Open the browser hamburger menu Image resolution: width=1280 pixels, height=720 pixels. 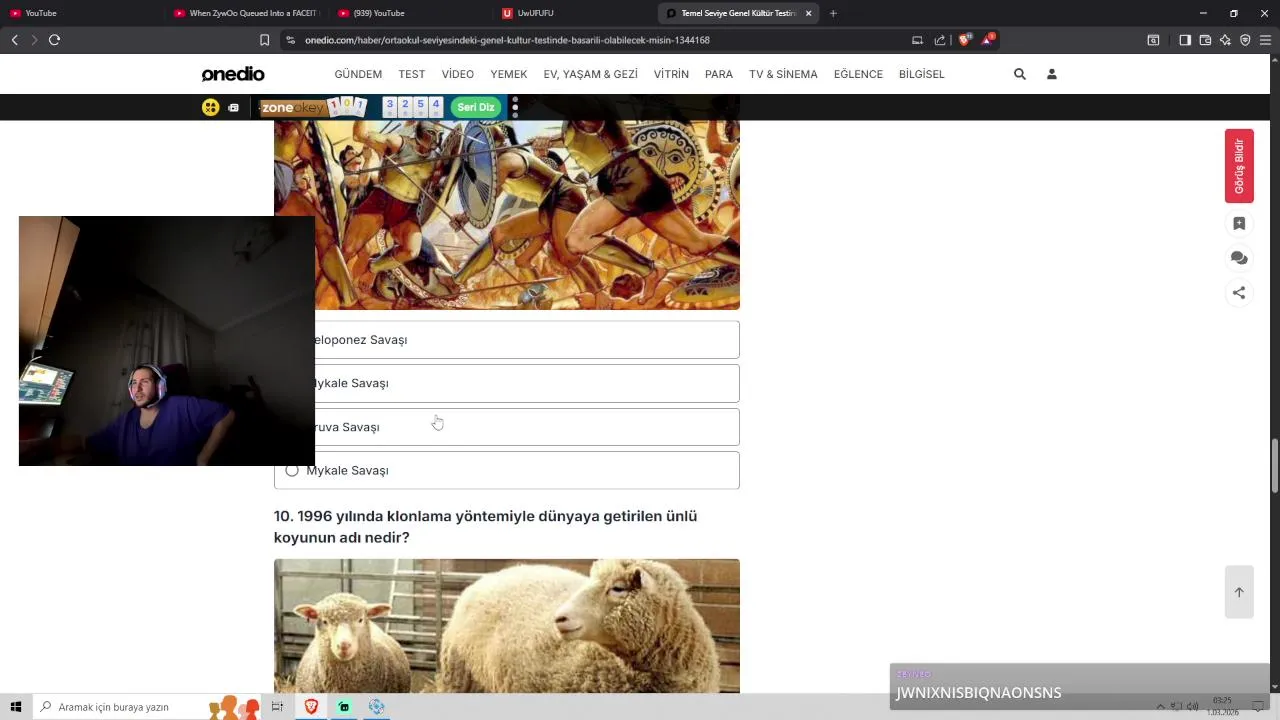click(x=1265, y=40)
